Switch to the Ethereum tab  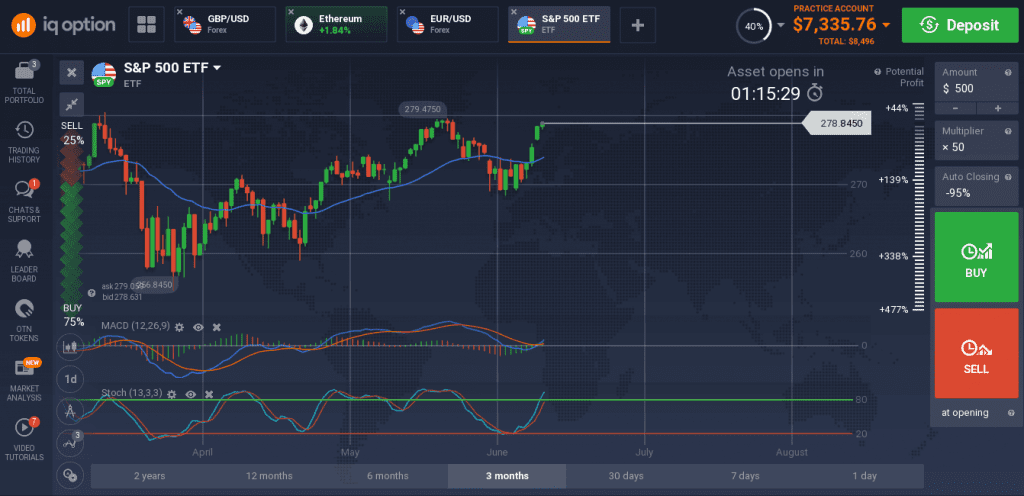(x=336, y=25)
